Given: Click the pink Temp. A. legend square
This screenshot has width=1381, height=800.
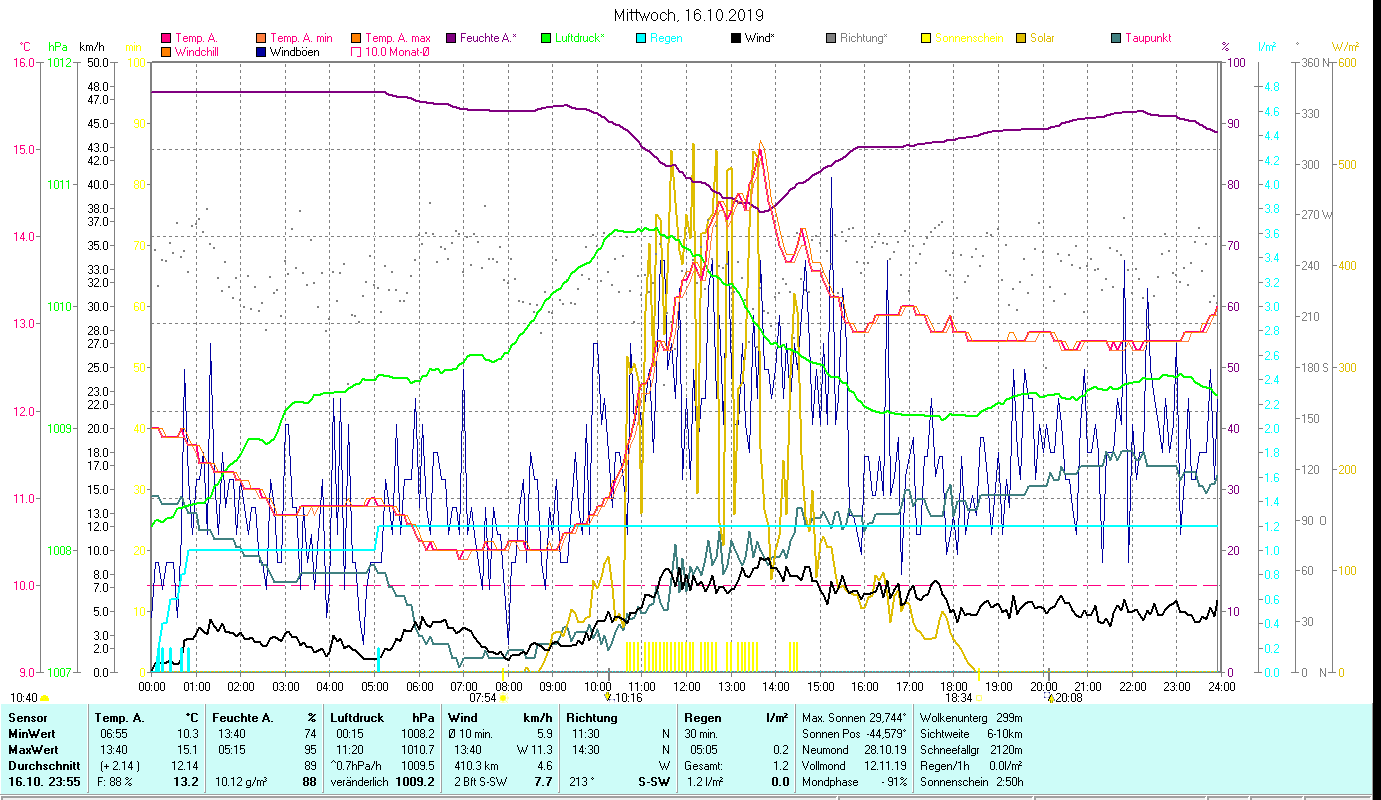Looking at the screenshot, I should [x=166, y=38].
